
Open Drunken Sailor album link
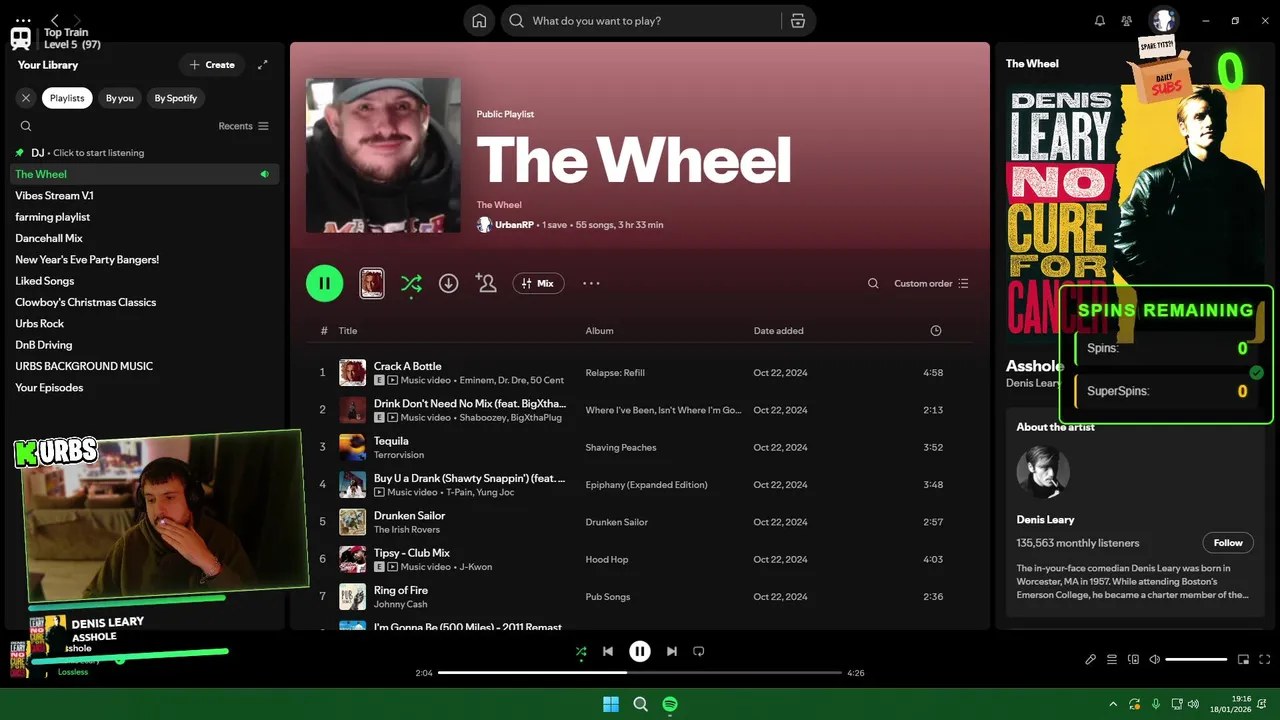pyautogui.click(x=617, y=522)
